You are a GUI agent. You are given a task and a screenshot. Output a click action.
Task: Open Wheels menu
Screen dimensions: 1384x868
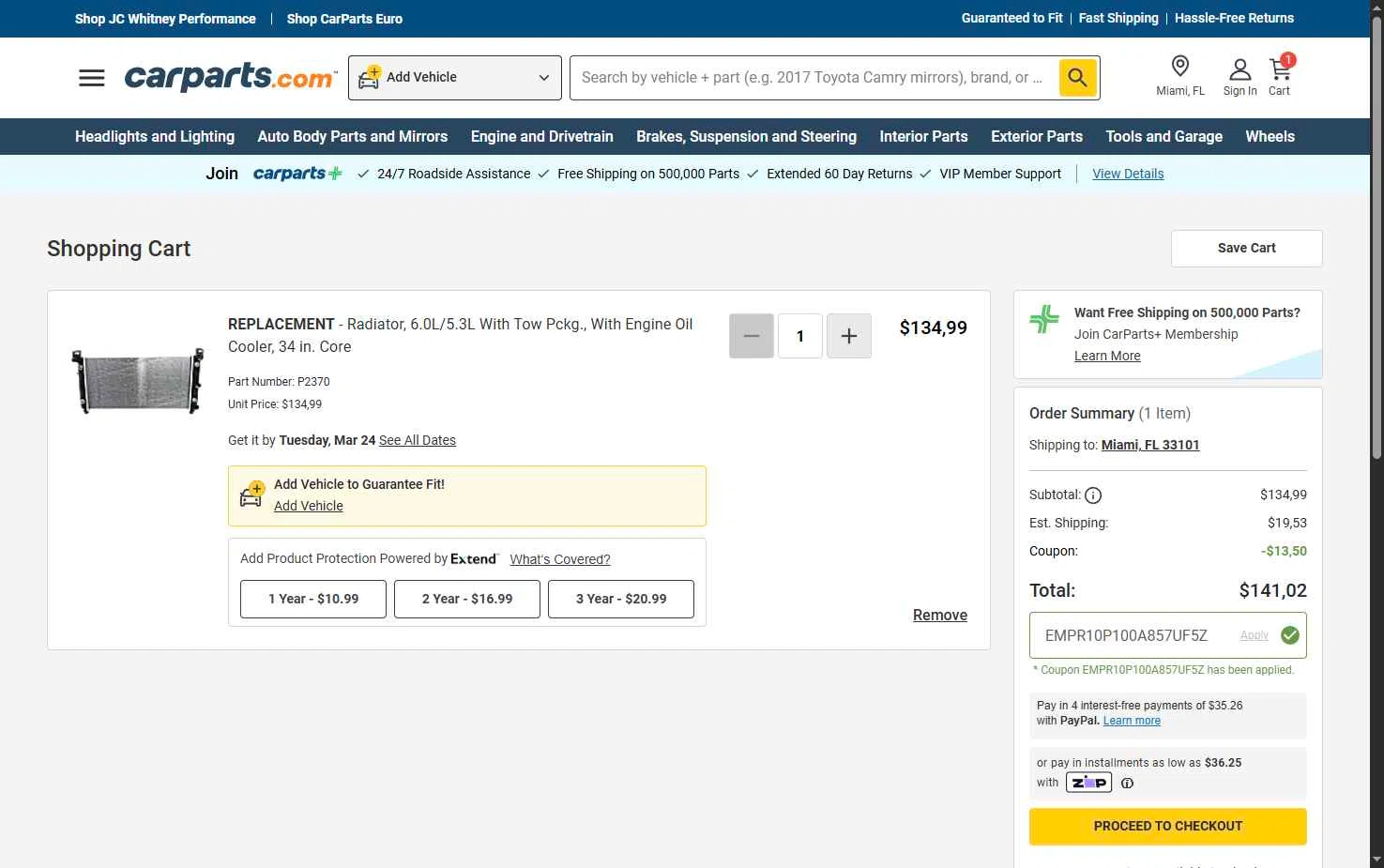click(x=1270, y=137)
